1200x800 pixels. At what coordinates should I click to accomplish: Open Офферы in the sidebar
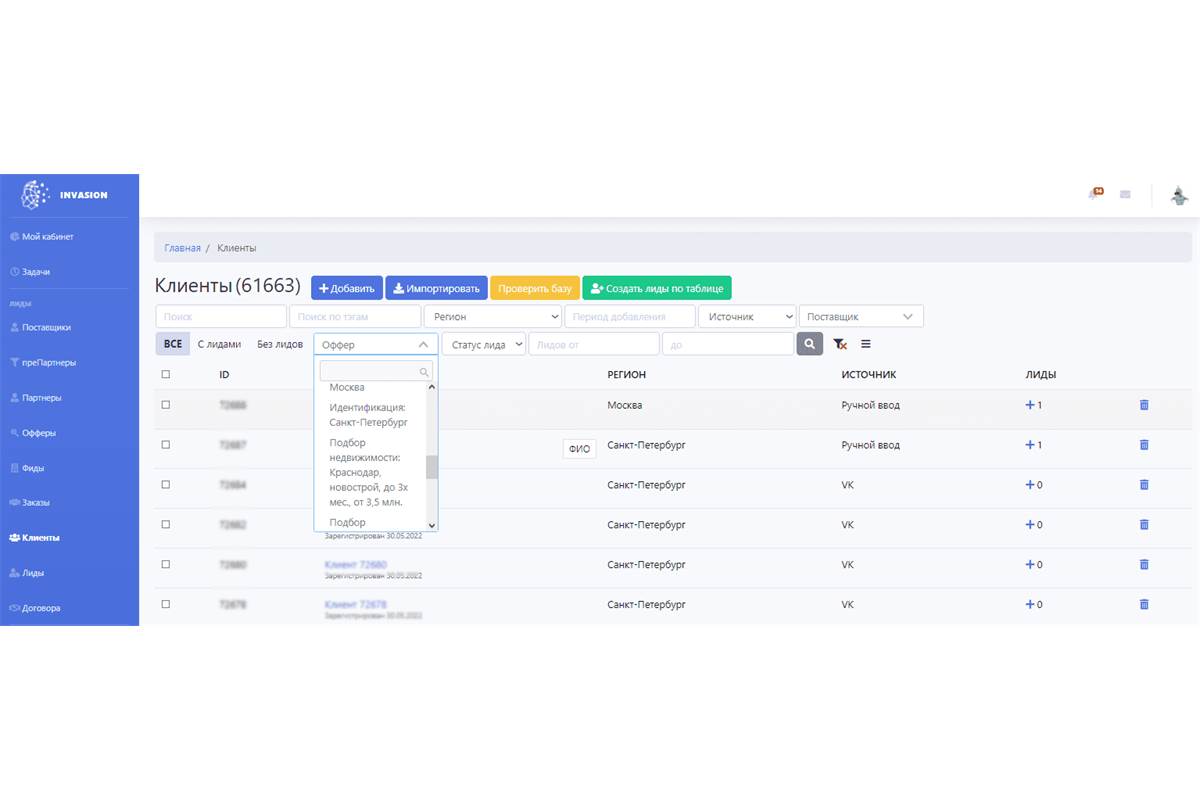[33, 433]
